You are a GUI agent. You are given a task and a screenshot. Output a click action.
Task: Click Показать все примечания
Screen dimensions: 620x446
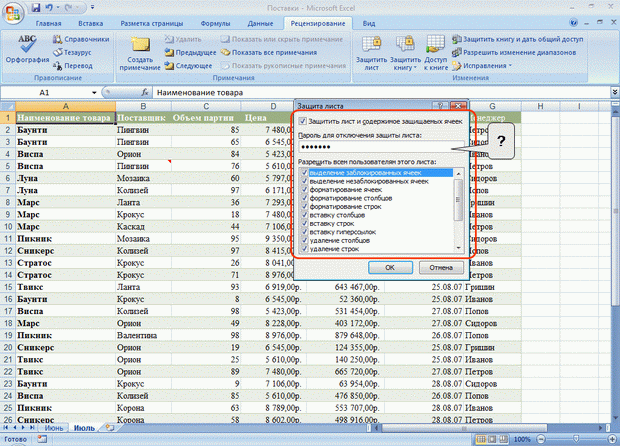tap(269, 52)
